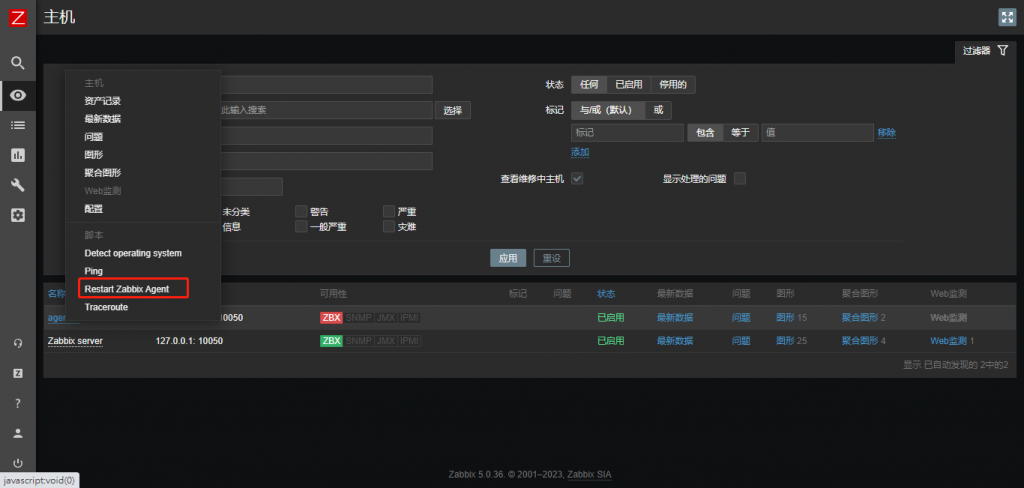1024x488 pixels.
Task: Click the red ZBX availability badge
Action: click(x=331, y=318)
